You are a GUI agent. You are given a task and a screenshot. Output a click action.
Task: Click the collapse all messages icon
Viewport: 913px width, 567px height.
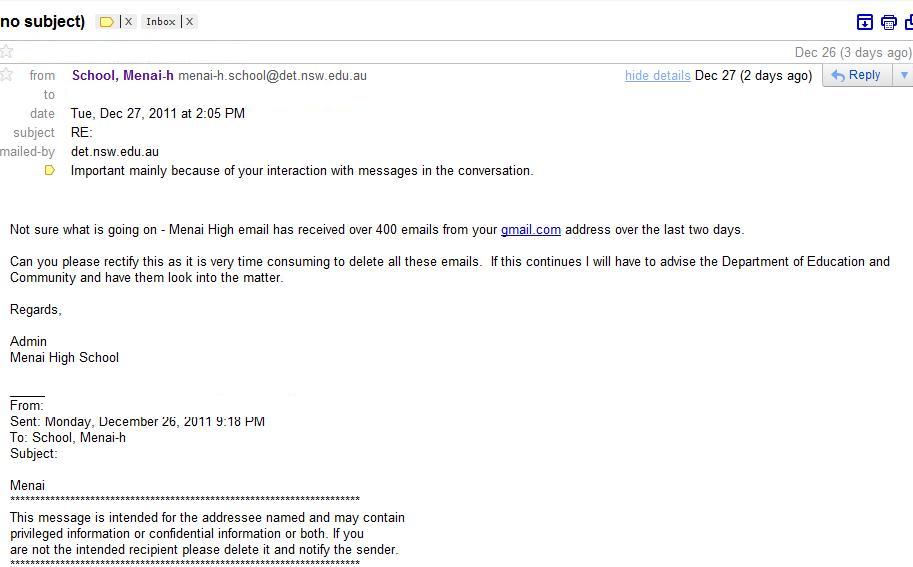tap(865, 22)
